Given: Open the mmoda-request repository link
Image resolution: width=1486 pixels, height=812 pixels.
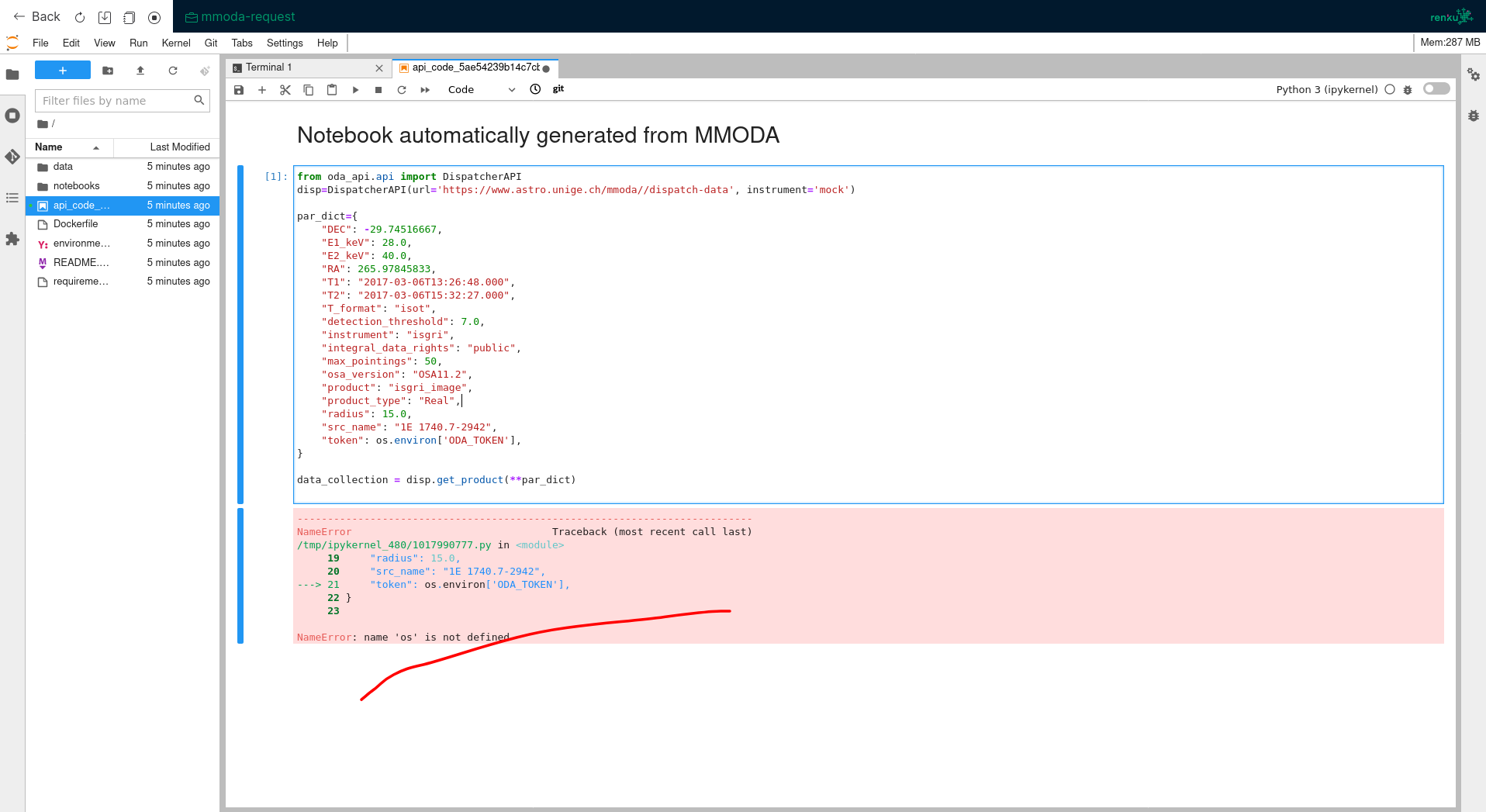Looking at the screenshot, I should tap(240, 16).
